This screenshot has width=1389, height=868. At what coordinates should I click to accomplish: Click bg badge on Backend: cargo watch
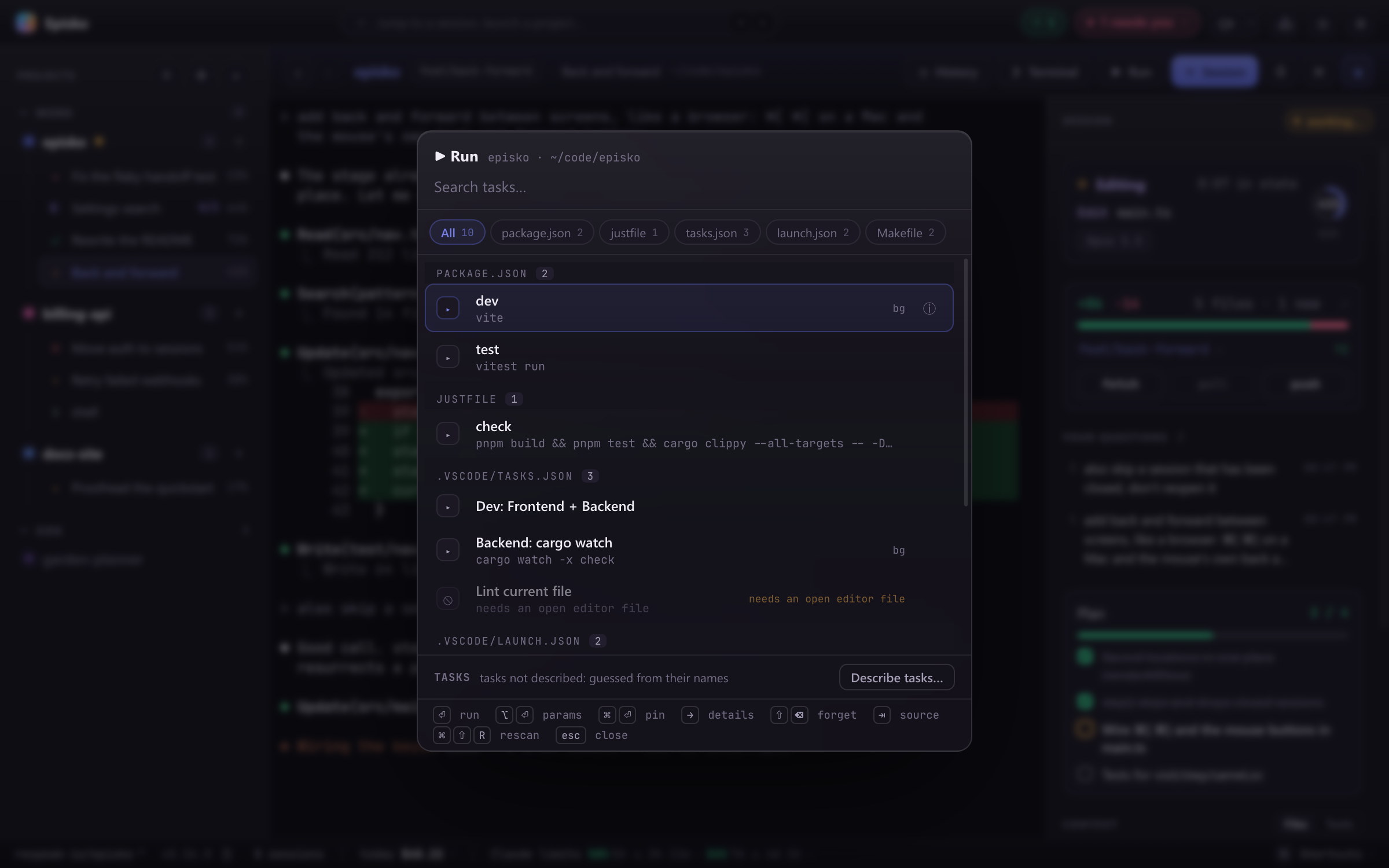(898, 550)
